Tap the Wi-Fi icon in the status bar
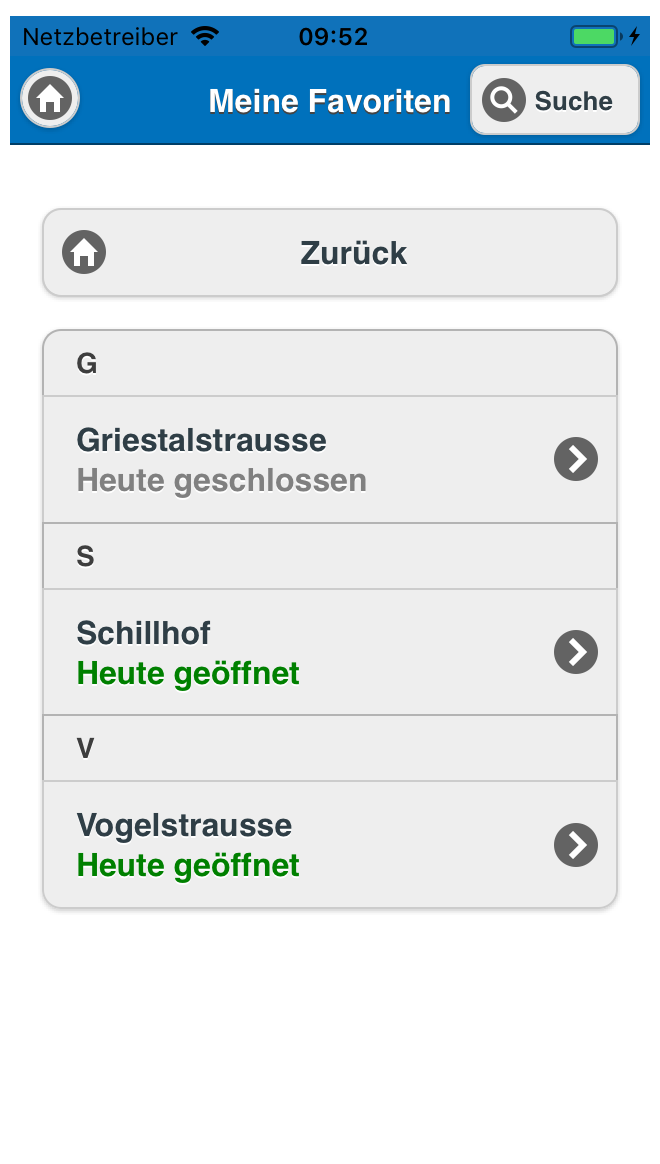The width and height of the screenshot is (660, 1164). [205, 37]
